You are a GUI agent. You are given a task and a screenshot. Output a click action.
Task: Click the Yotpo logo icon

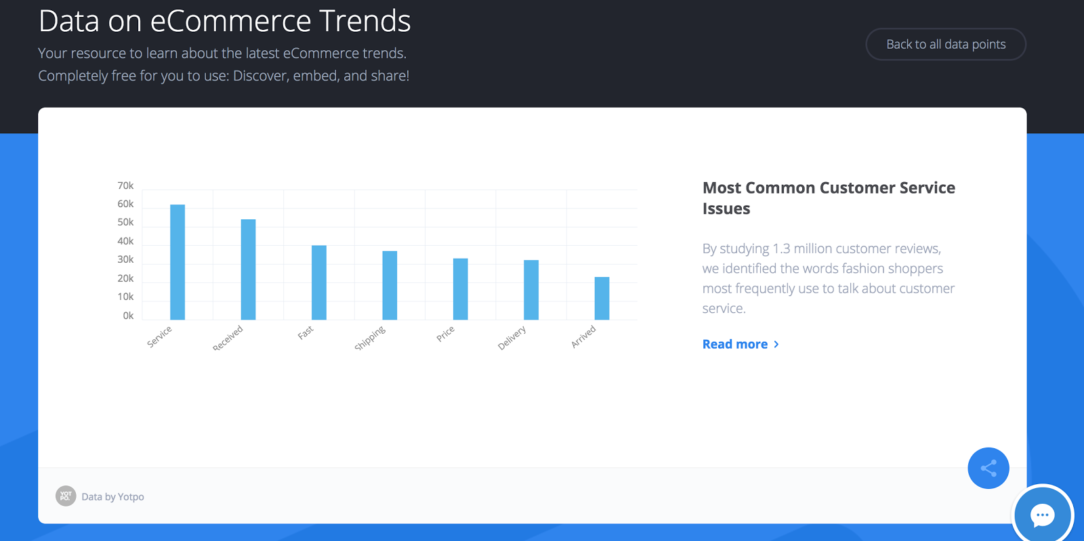tap(66, 496)
